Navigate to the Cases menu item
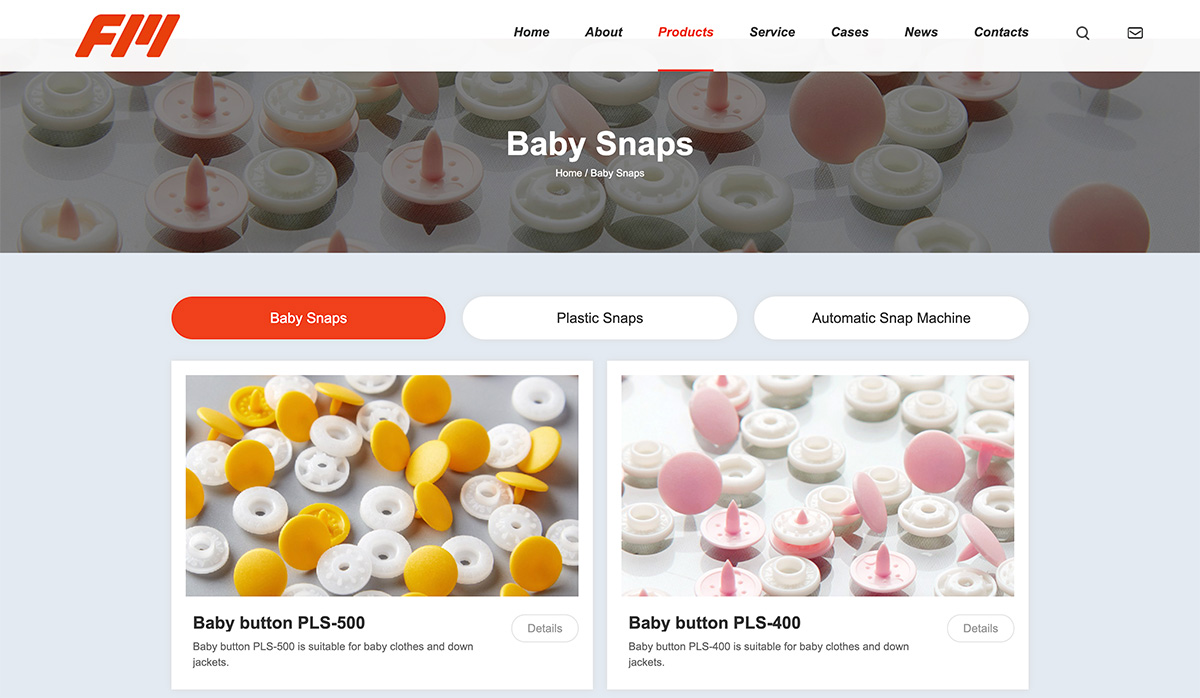1200x698 pixels. coord(850,32)
